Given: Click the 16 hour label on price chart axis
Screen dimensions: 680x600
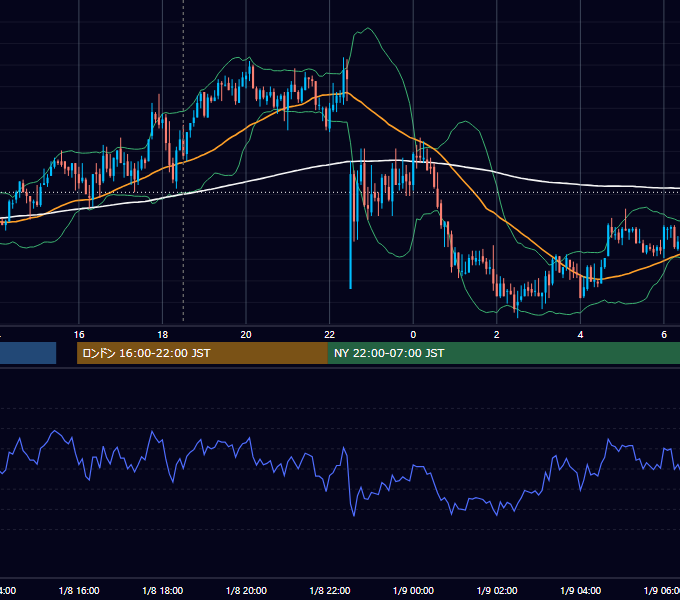Looking at the screenshot, I should [x=79, y=335].
